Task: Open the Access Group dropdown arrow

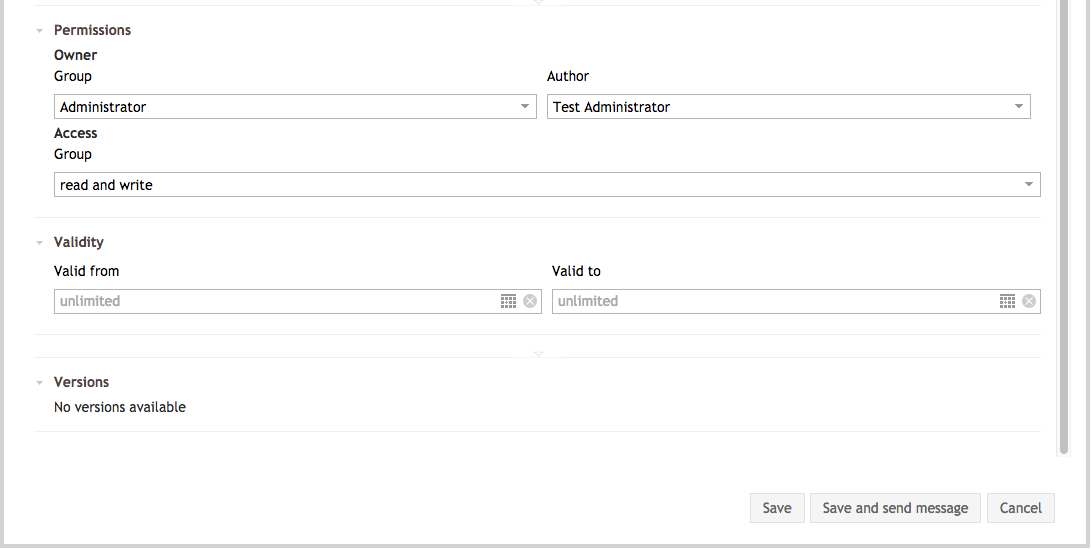Action: [1029, 185]
